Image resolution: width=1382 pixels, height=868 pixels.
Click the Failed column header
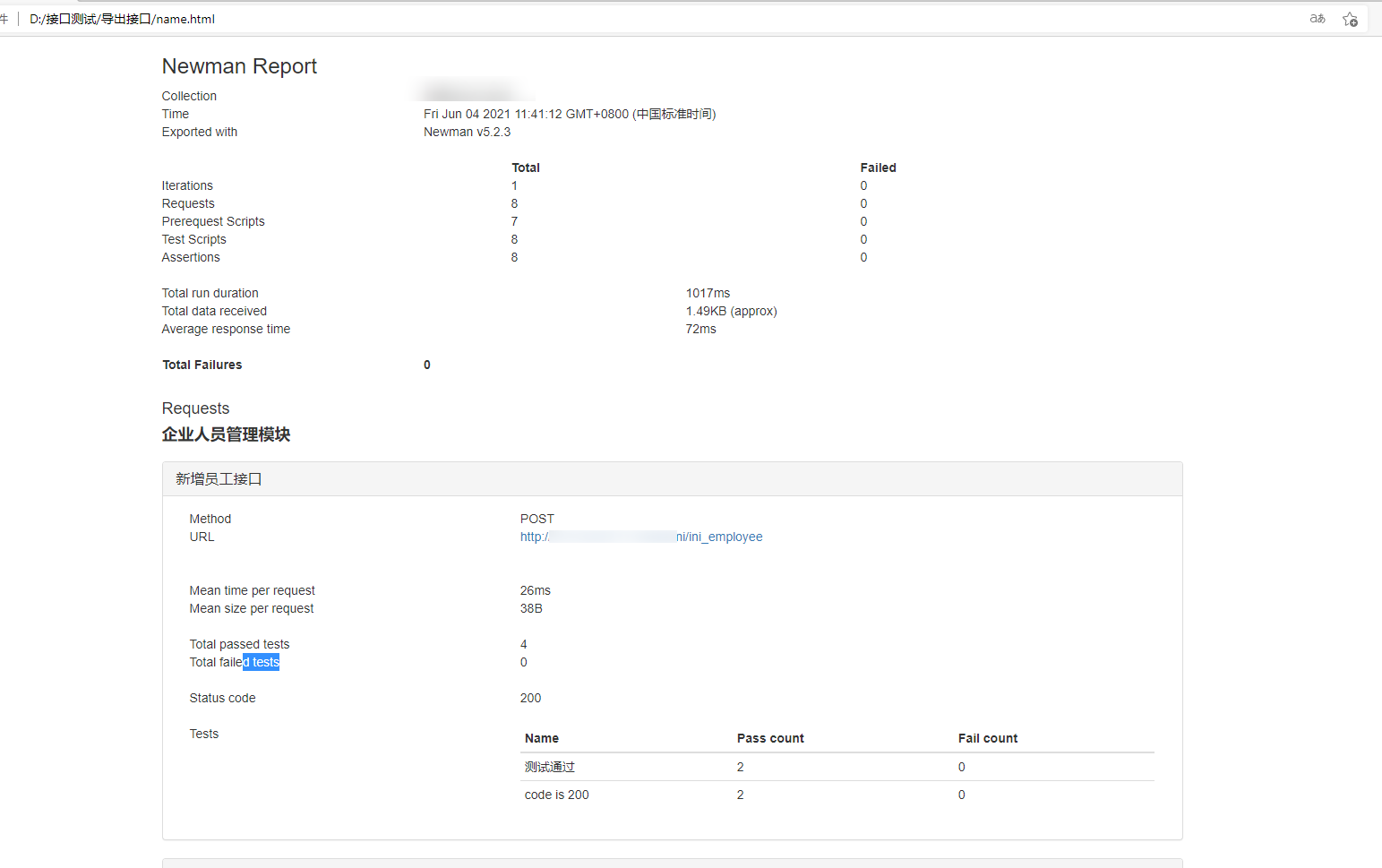878,168
